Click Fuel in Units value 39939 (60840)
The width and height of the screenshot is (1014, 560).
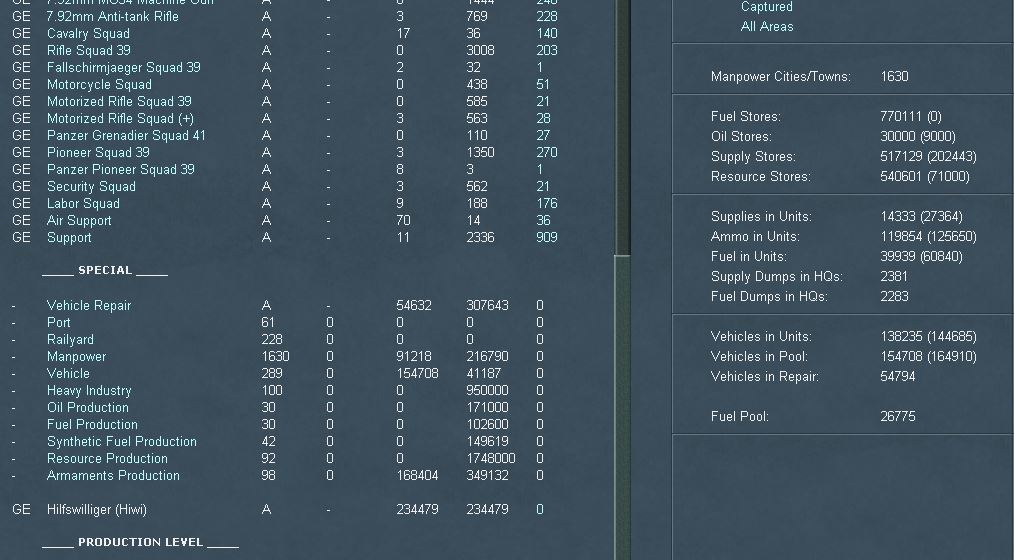(x=921, y=257)
